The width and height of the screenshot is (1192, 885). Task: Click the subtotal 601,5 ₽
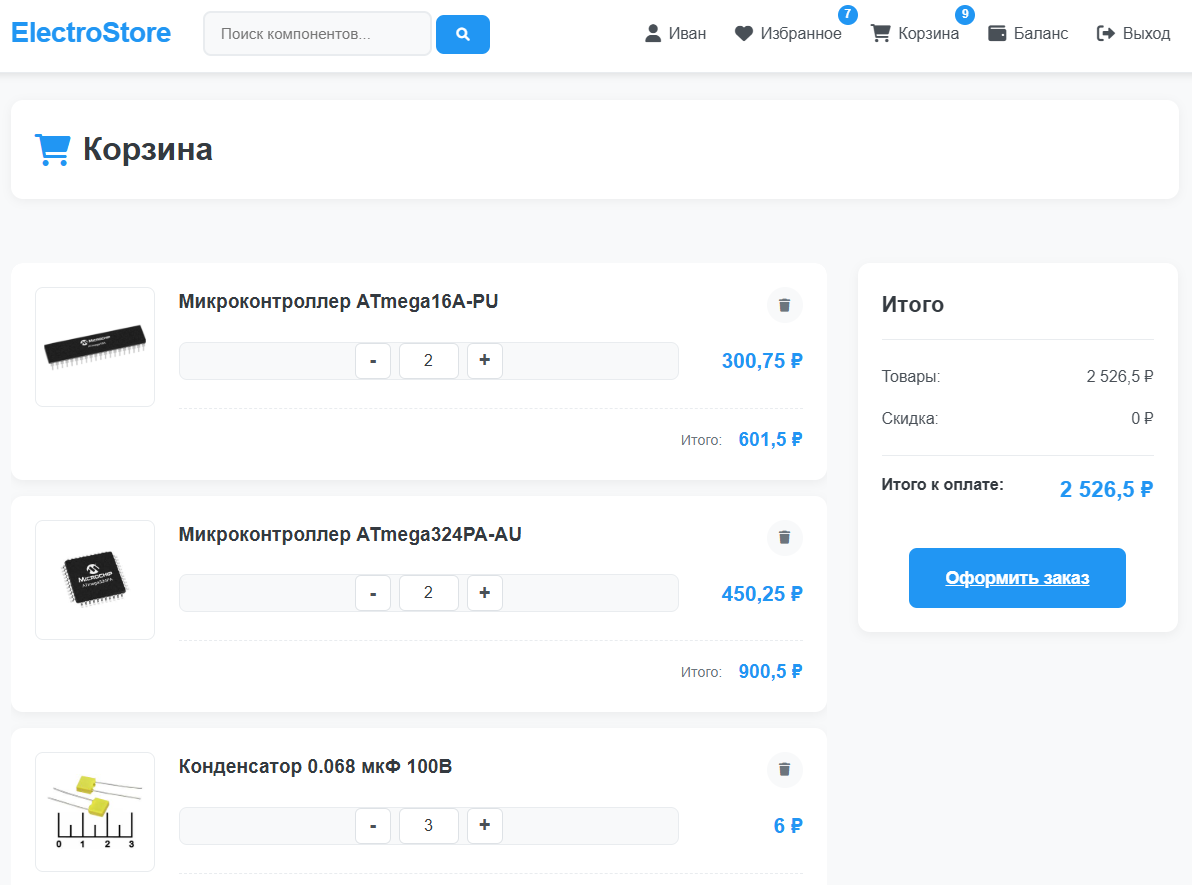[770, 439]
